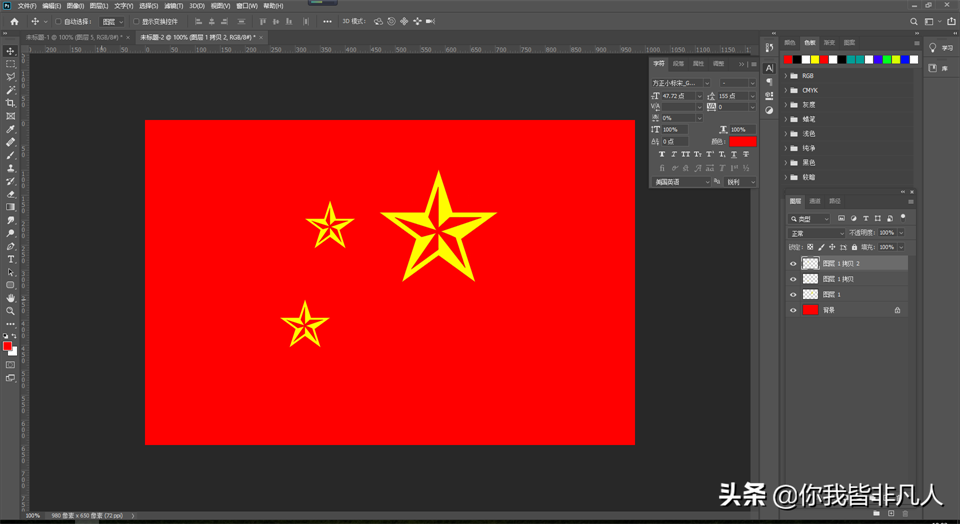Click the yellow swatch in recent colors

tap(814, 59)
